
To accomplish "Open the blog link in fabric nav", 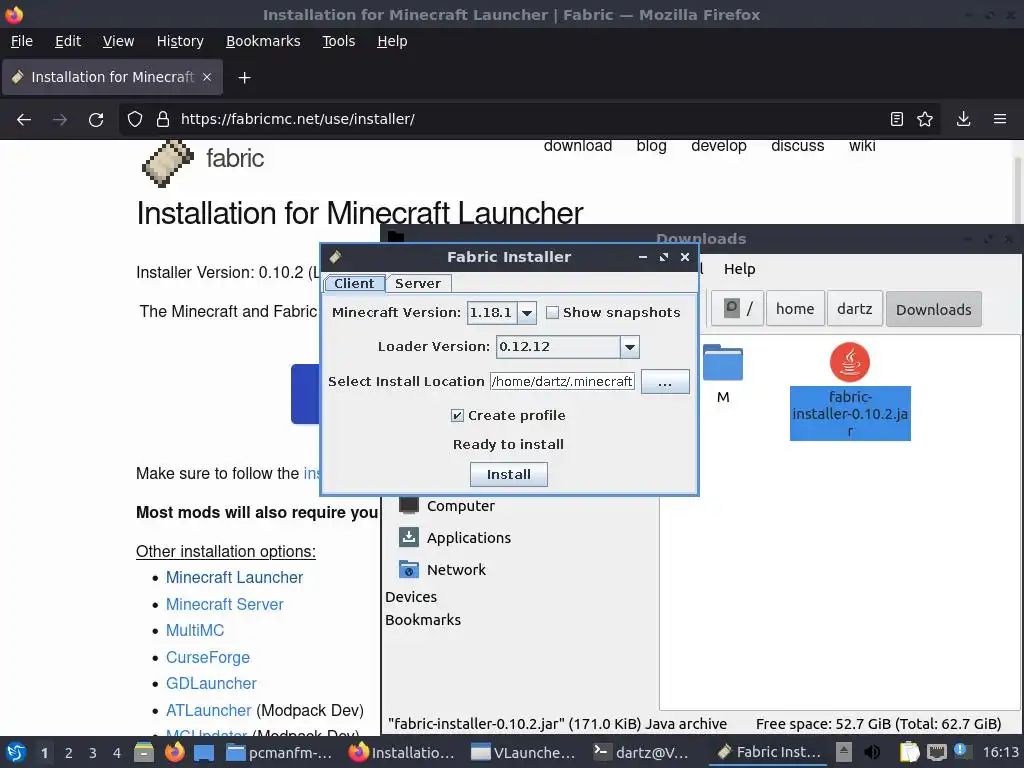I will [651, 146].
